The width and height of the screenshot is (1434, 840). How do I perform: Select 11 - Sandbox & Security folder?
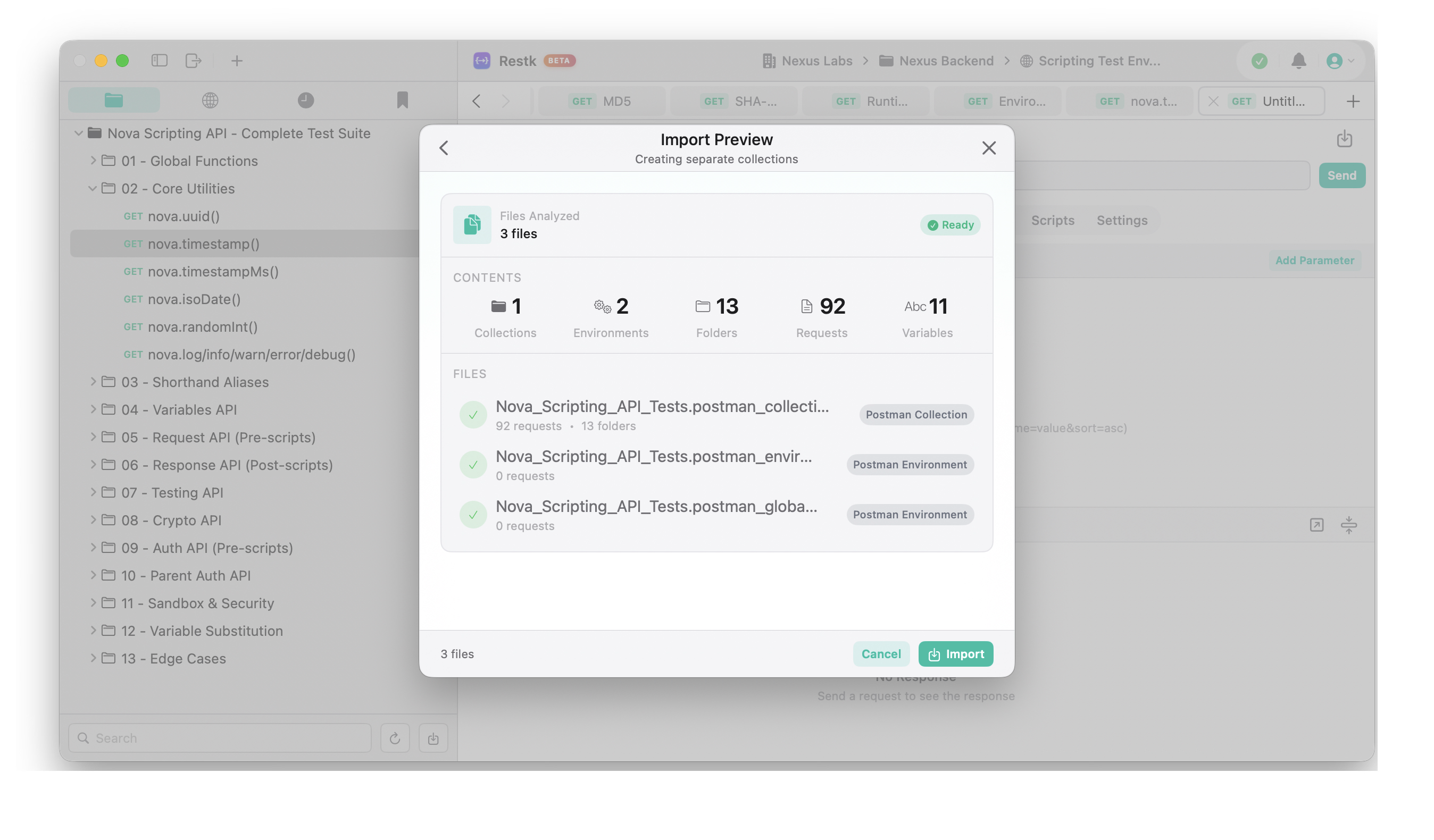tap(197, 603)
